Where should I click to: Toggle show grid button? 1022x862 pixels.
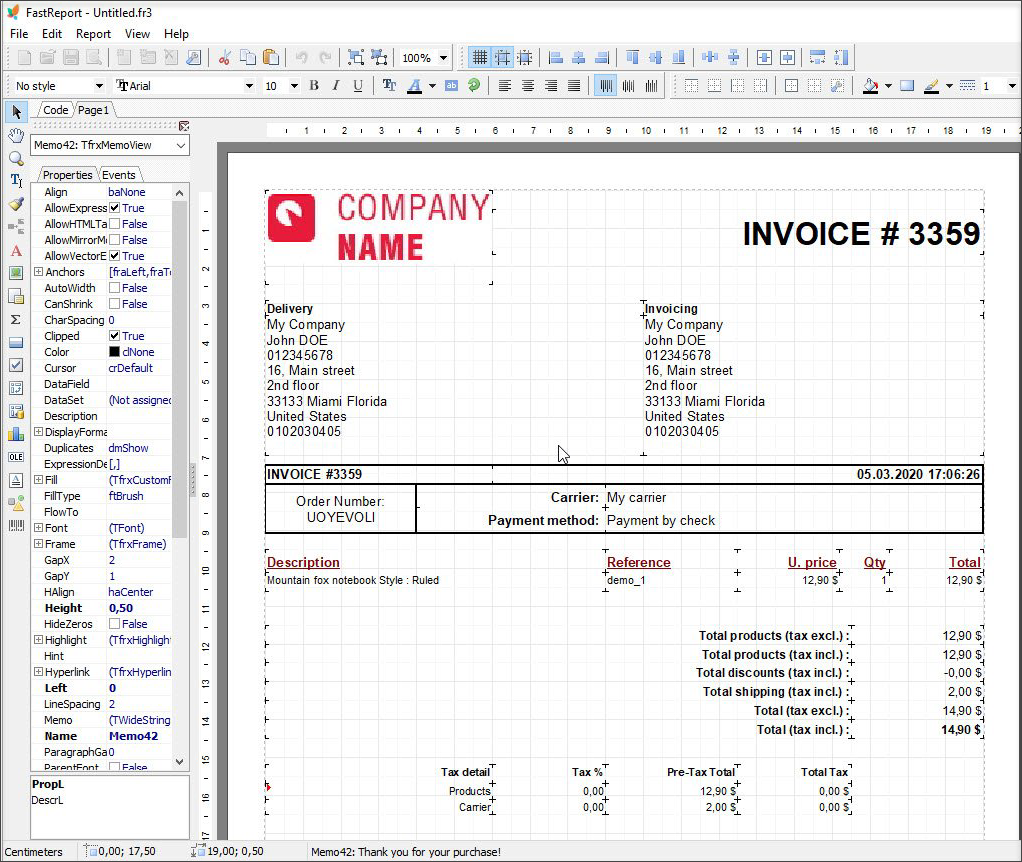pyautogui.click(x=479, y=57)
